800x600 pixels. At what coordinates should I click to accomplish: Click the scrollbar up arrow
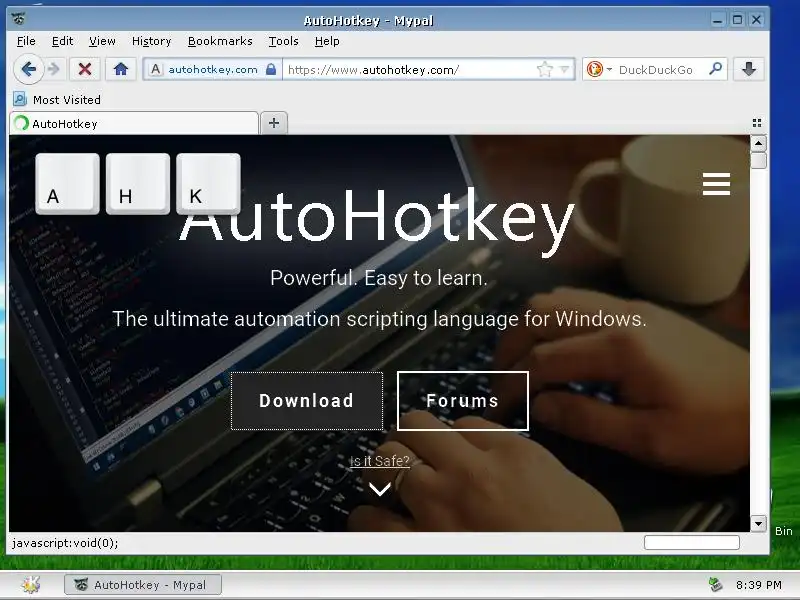(759, 143)
